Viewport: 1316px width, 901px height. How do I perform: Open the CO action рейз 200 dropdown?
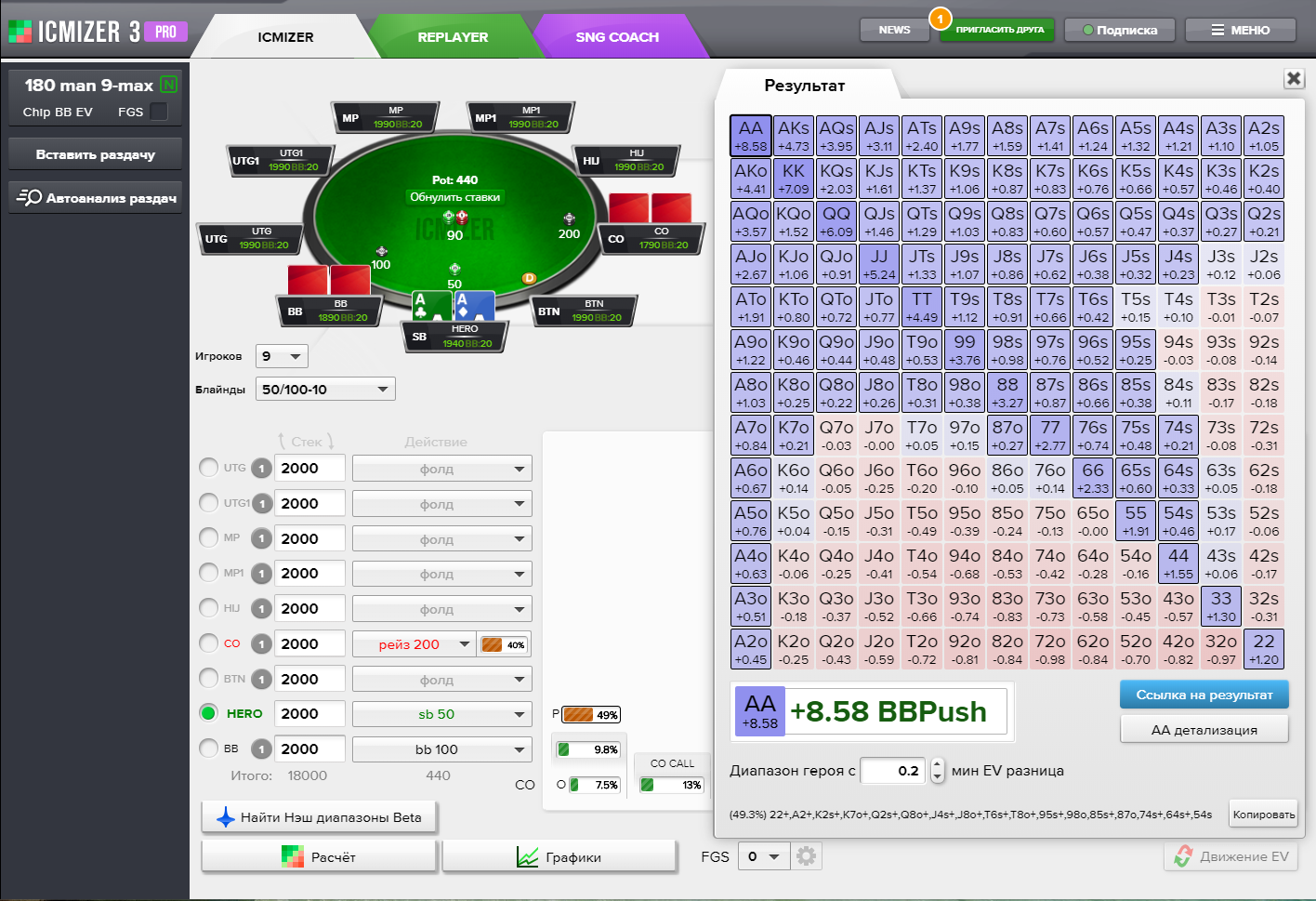tap(414, 644)
